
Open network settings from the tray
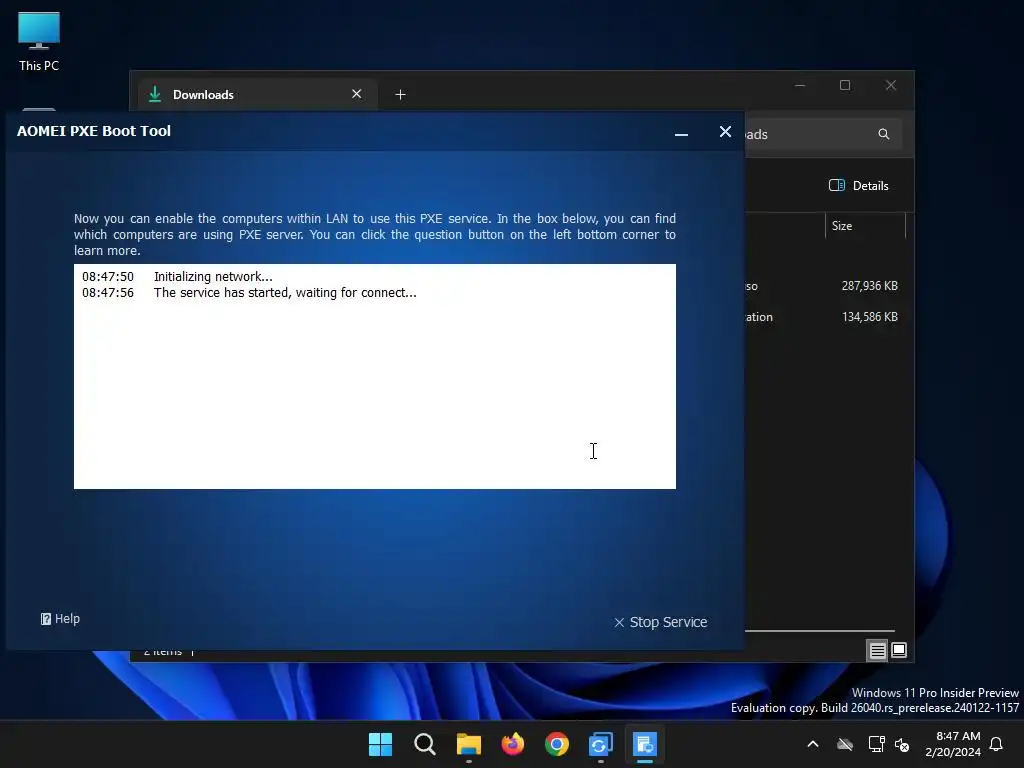(x=876, y=744)
